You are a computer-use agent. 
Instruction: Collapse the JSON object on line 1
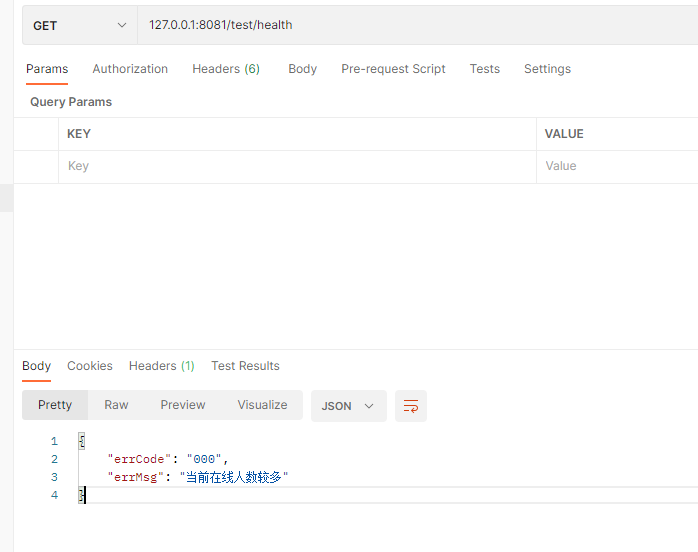pos(81,441)
